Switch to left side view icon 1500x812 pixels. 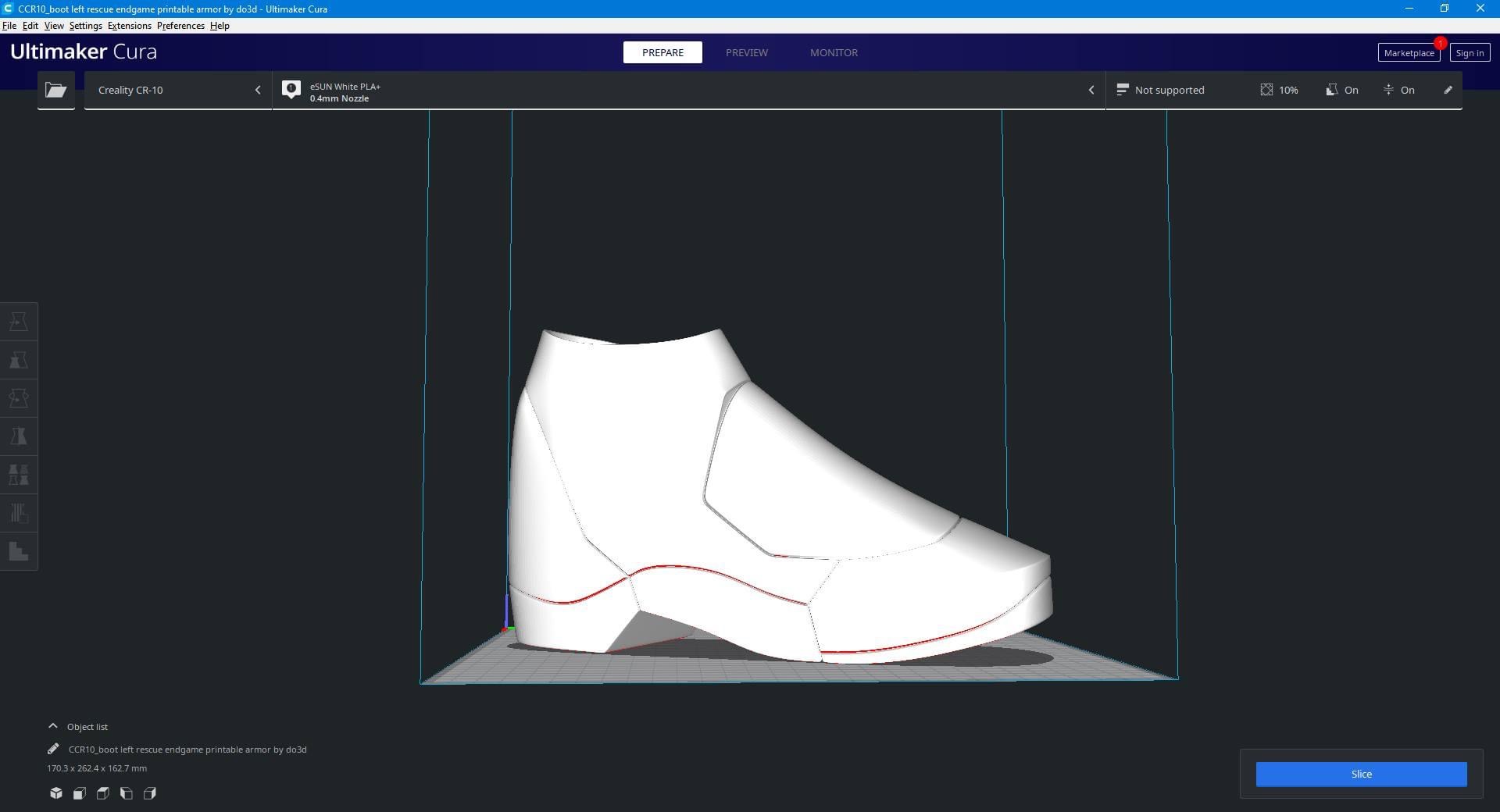127,793
